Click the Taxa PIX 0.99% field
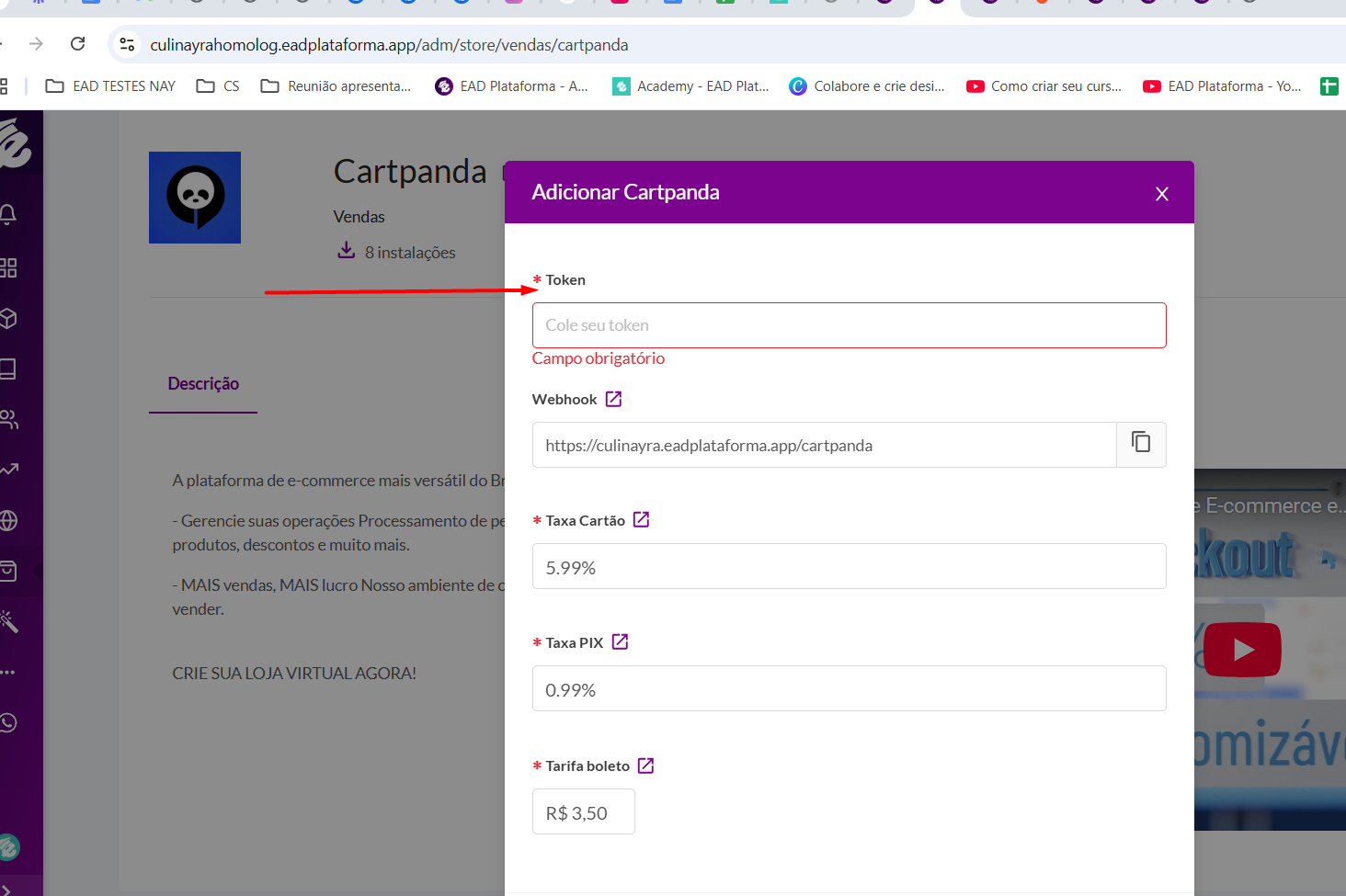The width and height of the screenshot is (1346, 896). 849,689
